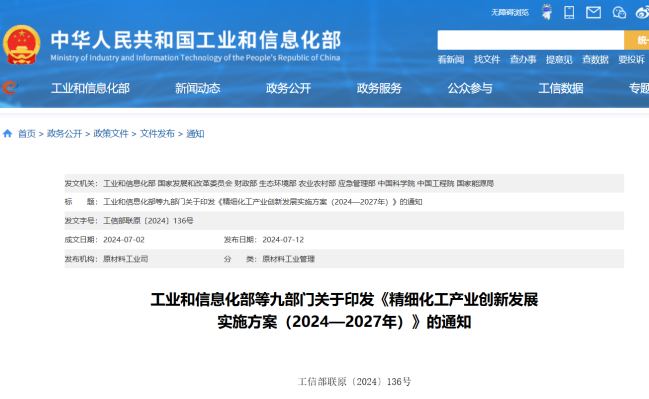The width and height of the screenshot is (649, 399).
Task: Click the site search input field
Action: pos(531,40)
